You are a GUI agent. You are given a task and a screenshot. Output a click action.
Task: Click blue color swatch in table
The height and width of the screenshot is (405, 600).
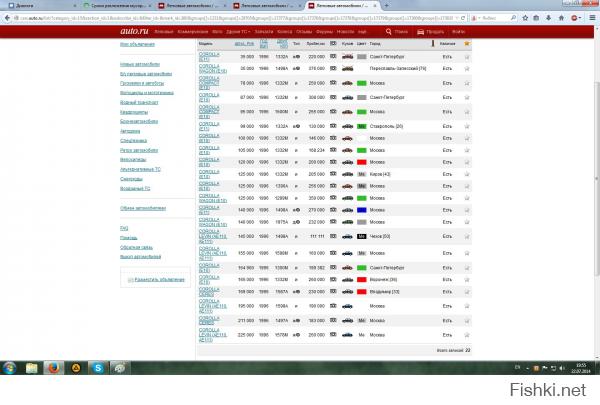click(362, 210)
